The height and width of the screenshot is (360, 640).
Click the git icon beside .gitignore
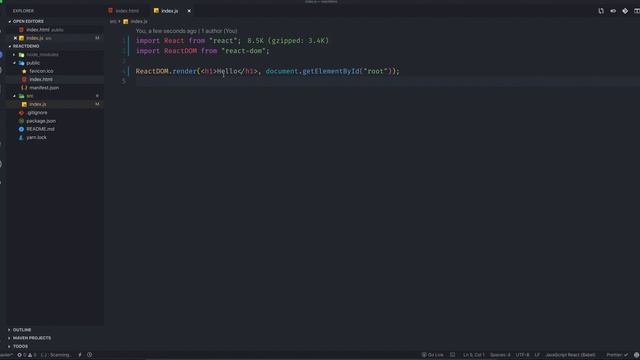point(21,113)
